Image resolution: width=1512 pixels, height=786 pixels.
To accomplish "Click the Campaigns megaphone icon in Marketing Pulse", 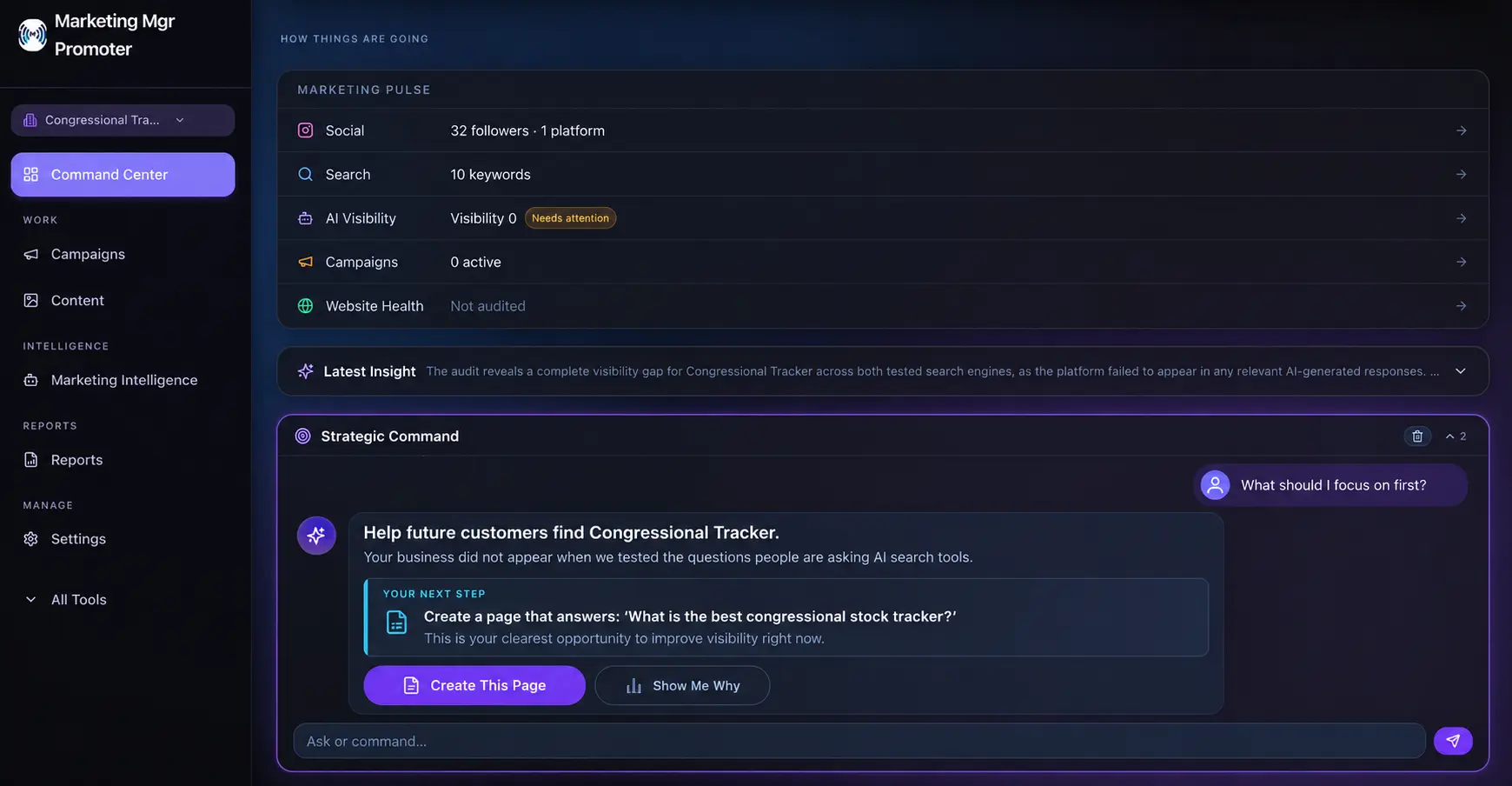I will coord(305,262).
